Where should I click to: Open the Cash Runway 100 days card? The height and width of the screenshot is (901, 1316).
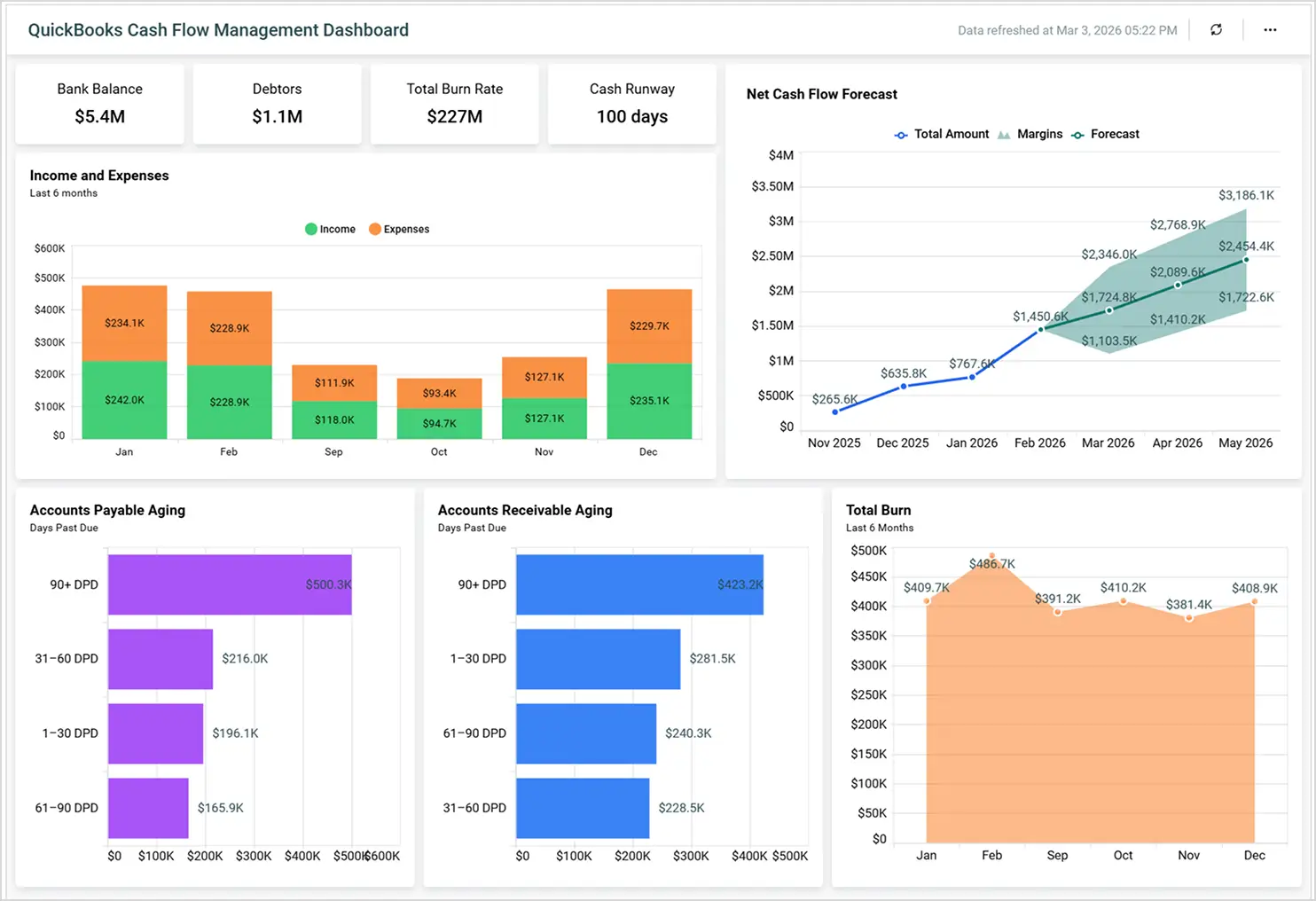(x=632, y=104)
